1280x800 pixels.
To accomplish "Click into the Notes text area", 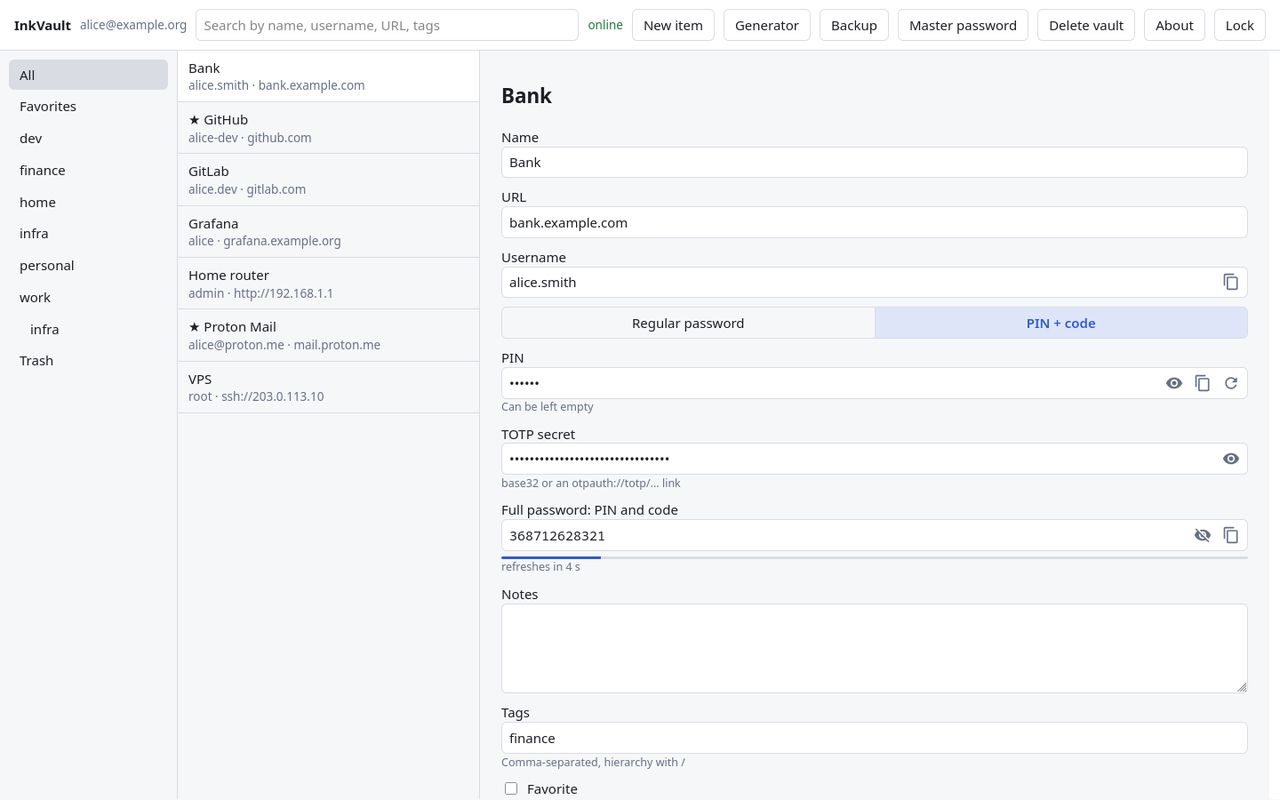I will [874, 648].
